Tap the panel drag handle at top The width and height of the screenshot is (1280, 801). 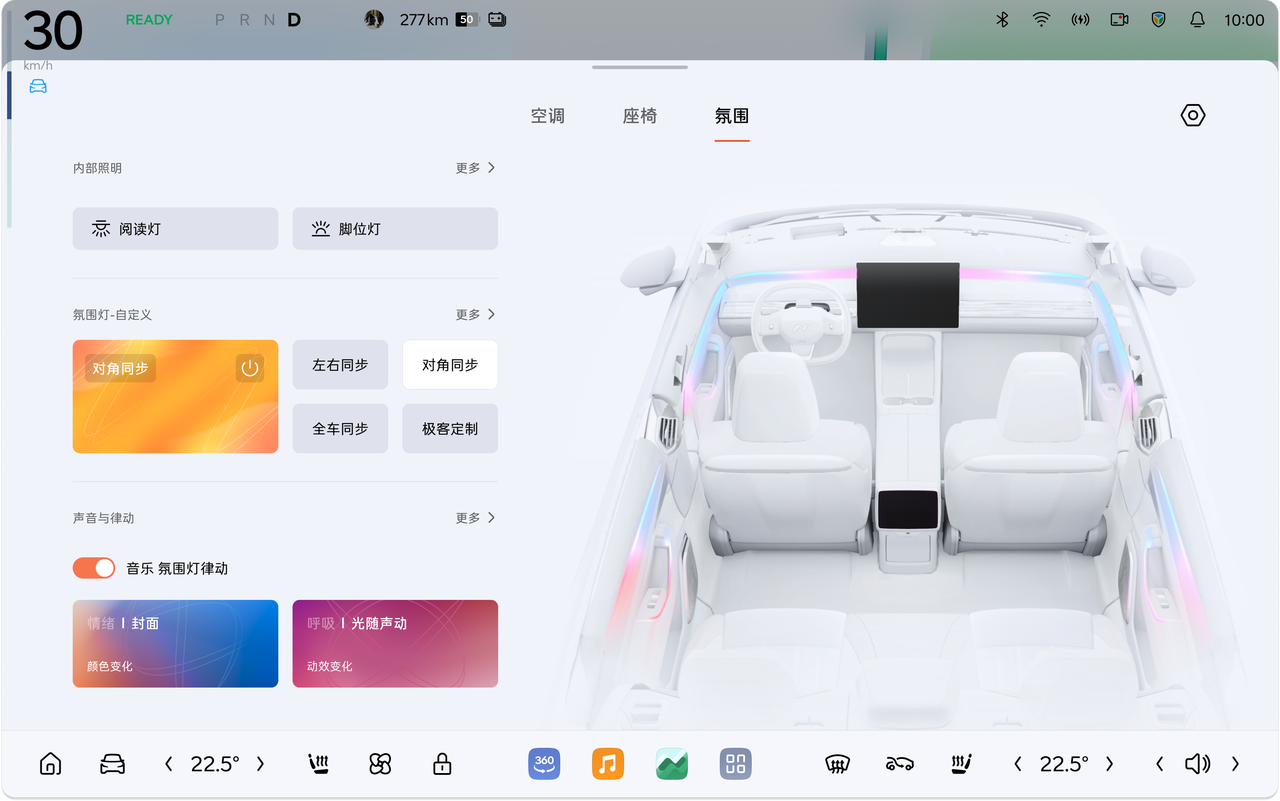tap(640, 67)
